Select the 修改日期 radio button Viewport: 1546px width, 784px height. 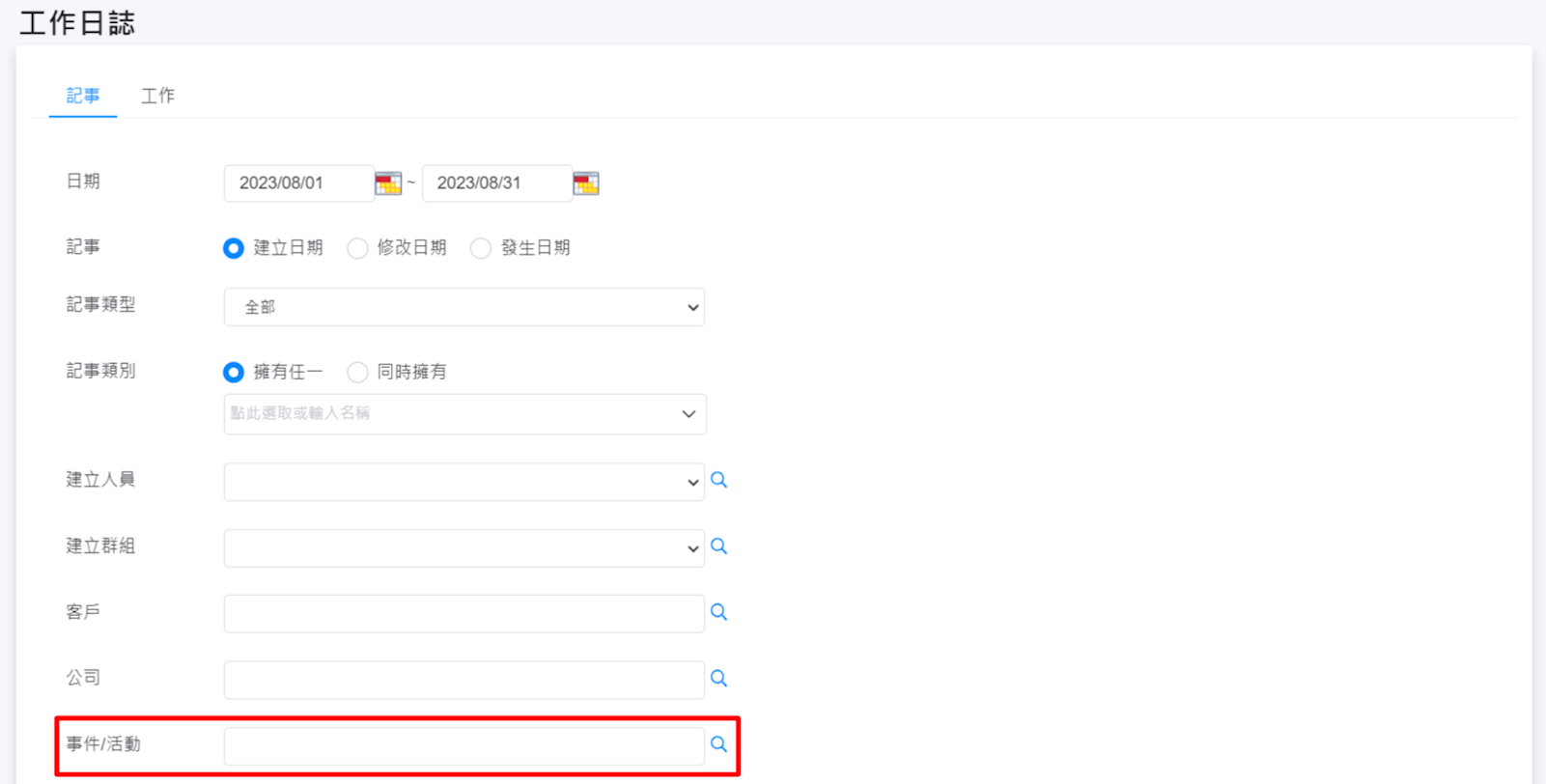(x=357, y=248)
